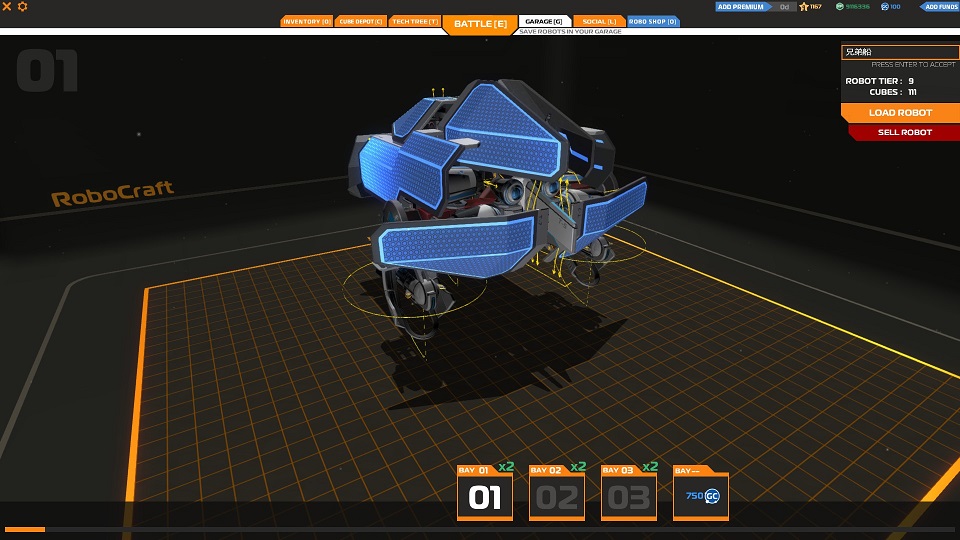Select the Garage tab
Screen dimensions: 960x540
[x=544, y=21]
